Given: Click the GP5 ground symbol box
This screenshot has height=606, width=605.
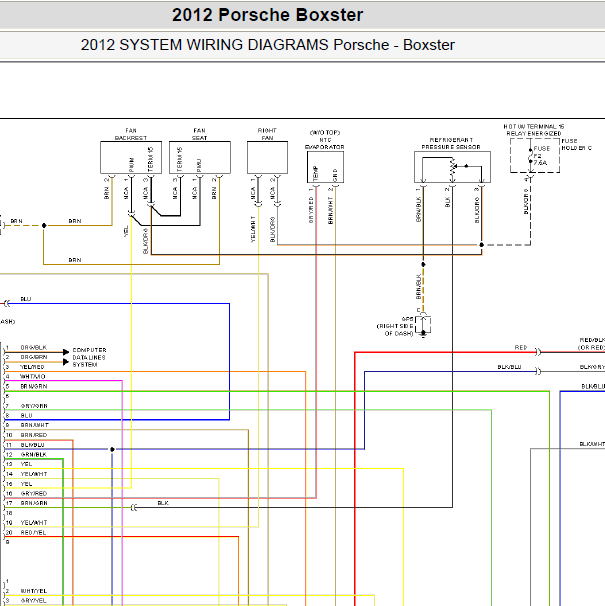Looking at the screenshot, I should point(423,325).
